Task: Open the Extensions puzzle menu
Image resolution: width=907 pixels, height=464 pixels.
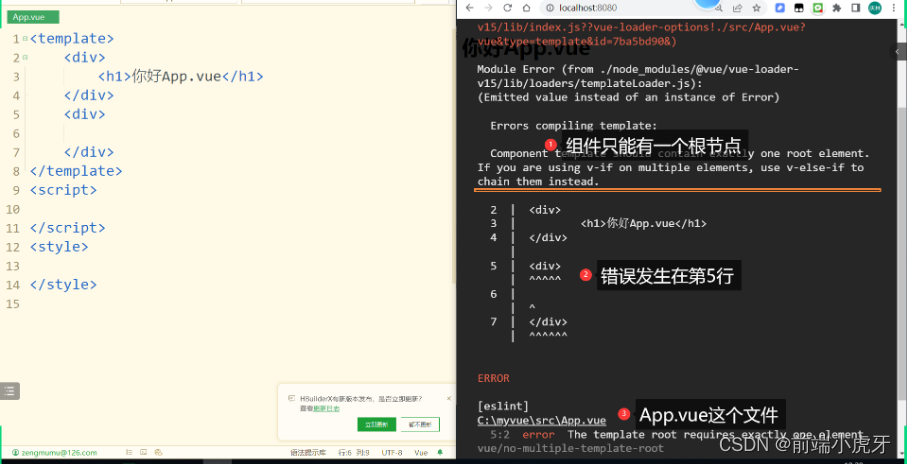Action: (x=836, y=8)
